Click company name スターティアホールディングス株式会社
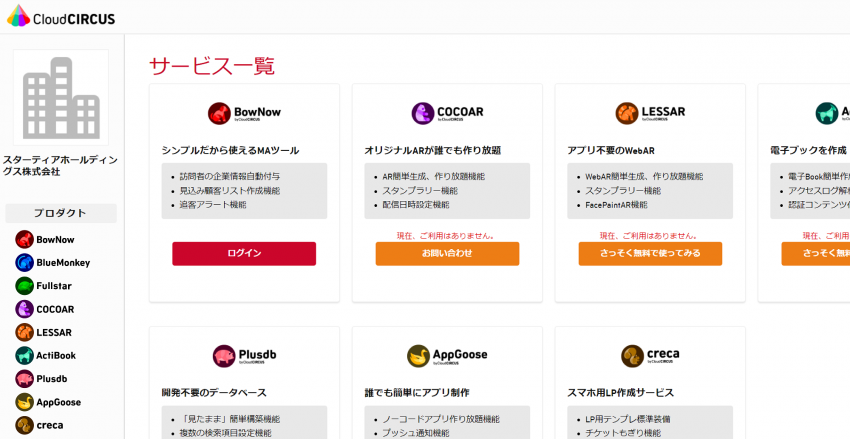This screenshot has height=439, width=850. (x=60, y=166)
